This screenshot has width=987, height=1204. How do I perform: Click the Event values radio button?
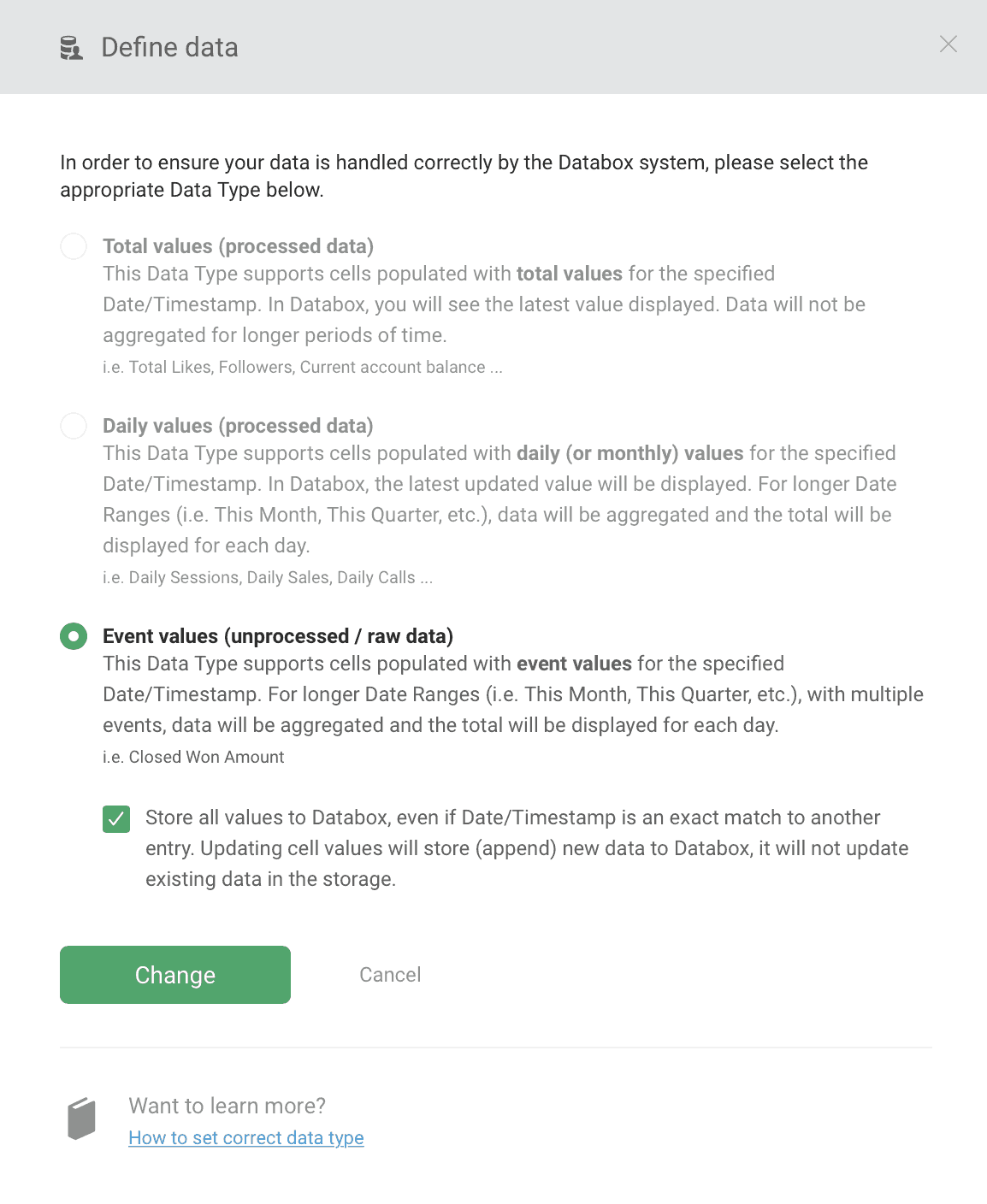coord(74,636)
